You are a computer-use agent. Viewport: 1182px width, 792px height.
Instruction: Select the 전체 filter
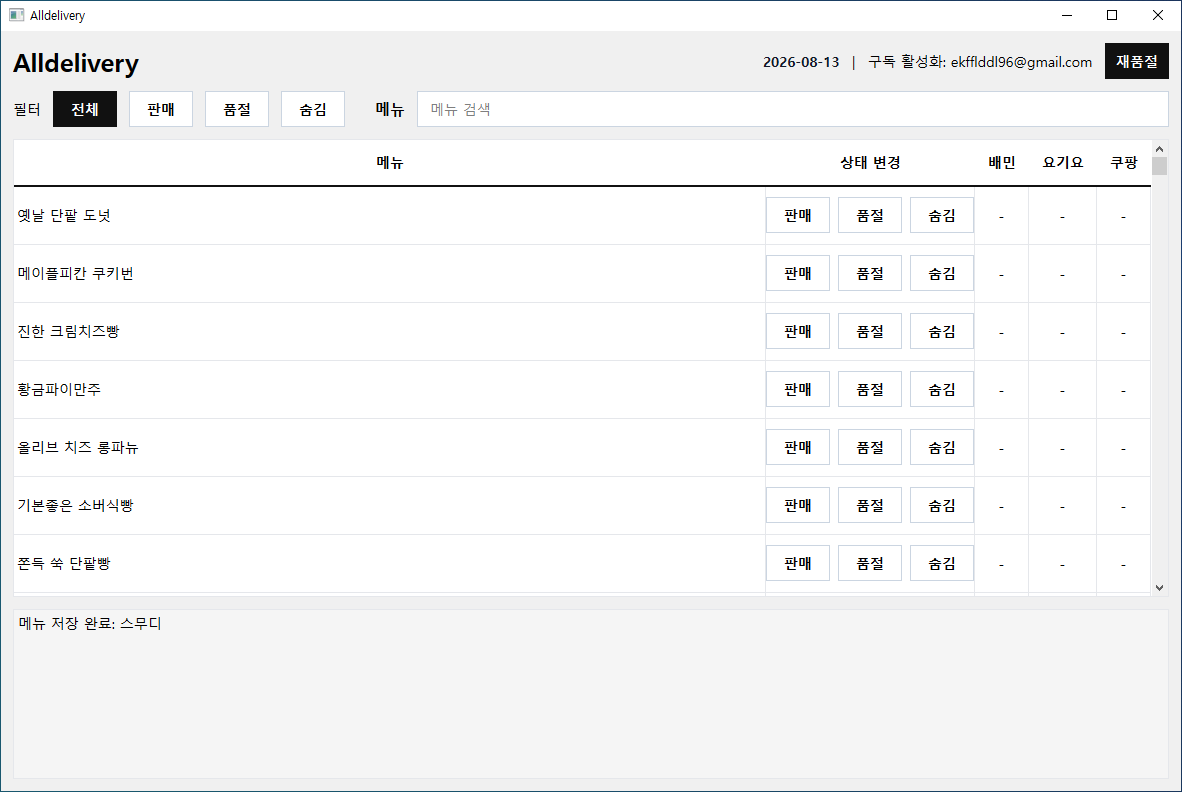(84, 109)
